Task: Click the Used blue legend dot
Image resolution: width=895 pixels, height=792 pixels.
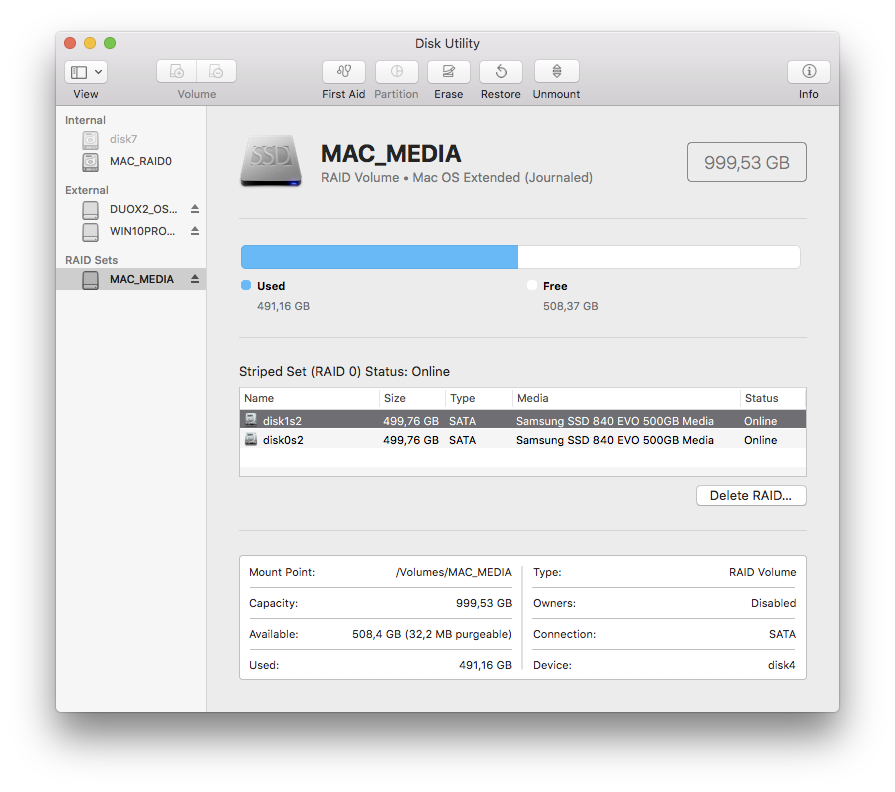Action: (x=246, y=285)
